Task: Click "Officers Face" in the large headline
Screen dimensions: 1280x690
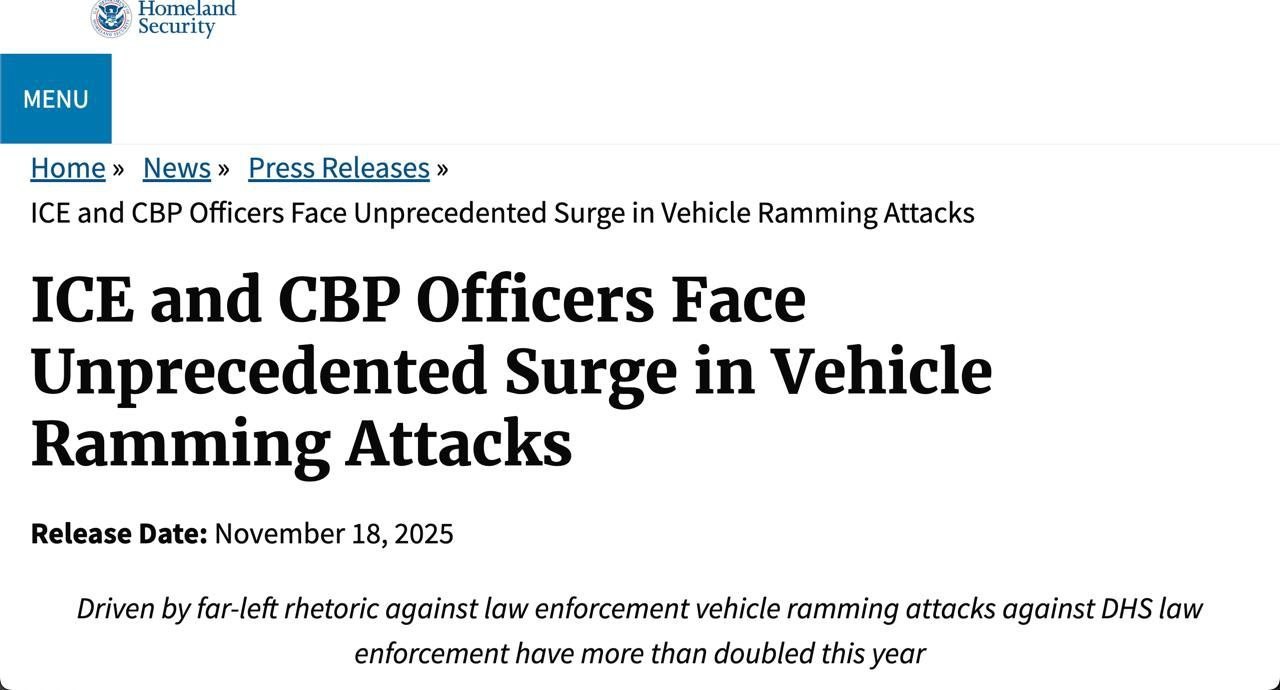Action: coord(610,300)
